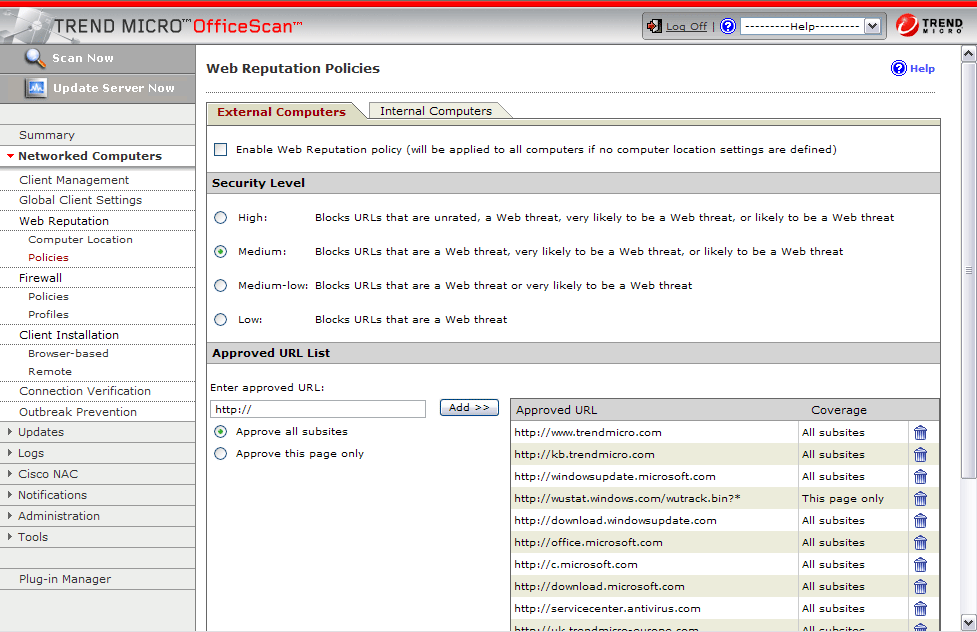977x632 pixels.
Task: Click the Coverage column header
Action: coord(839,410)
